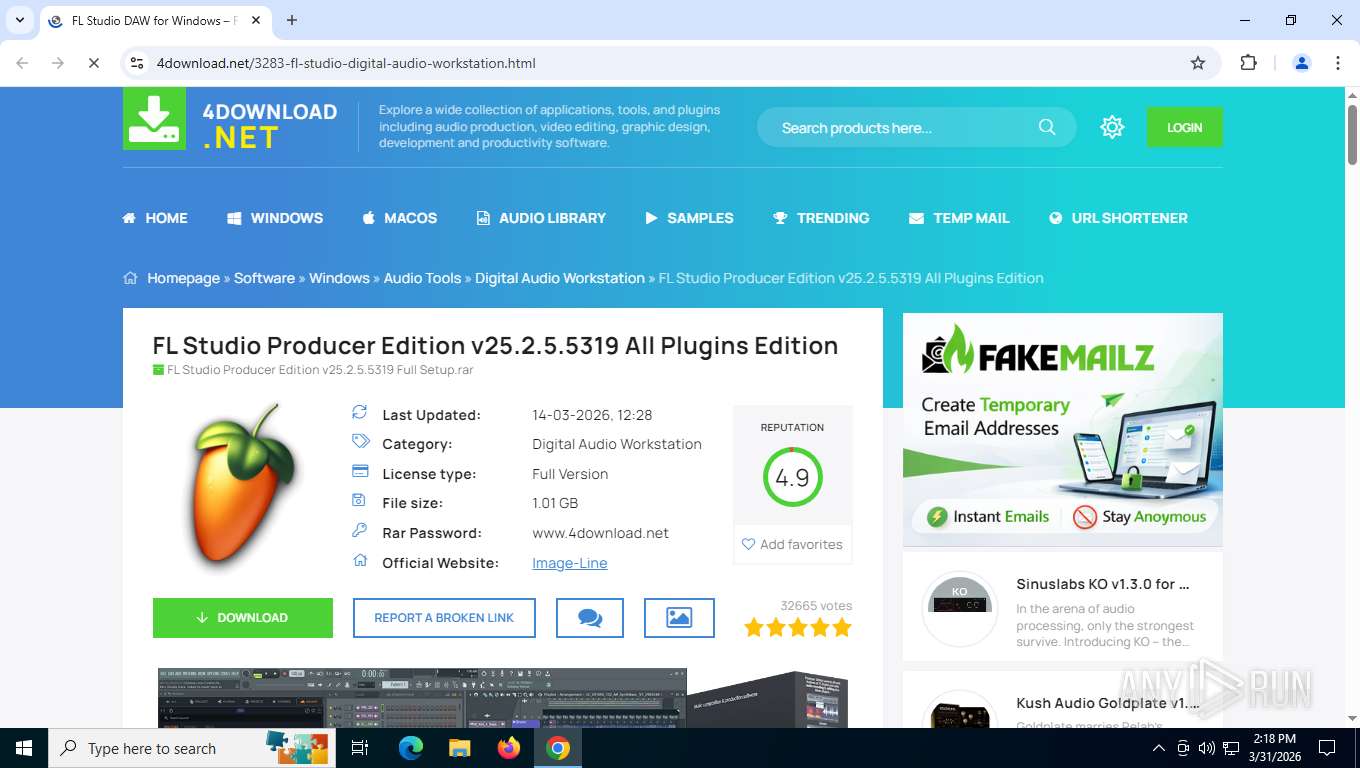Open the TEMP MAIL menu item
Screen dimensions: 1360x768
959,218
